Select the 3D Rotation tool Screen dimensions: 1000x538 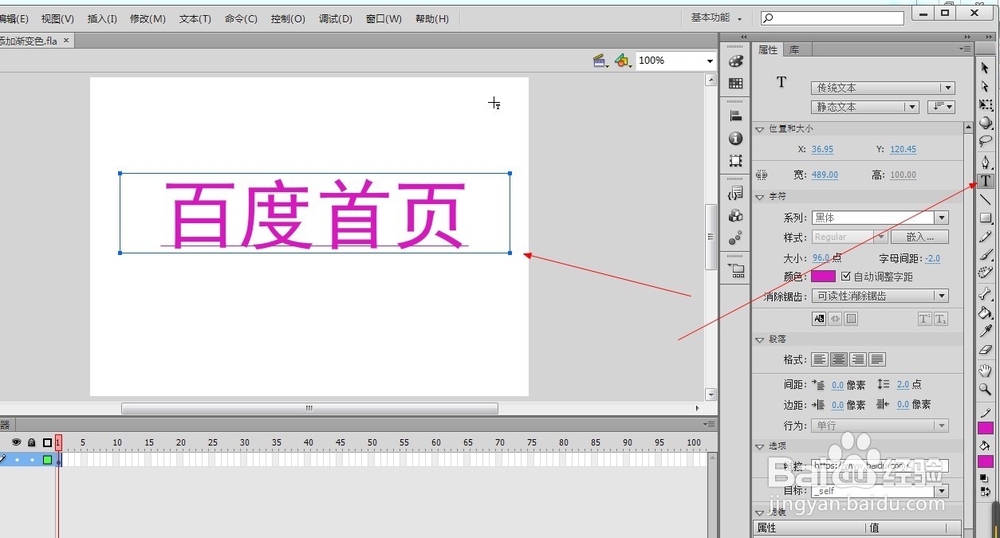point(985,122)
